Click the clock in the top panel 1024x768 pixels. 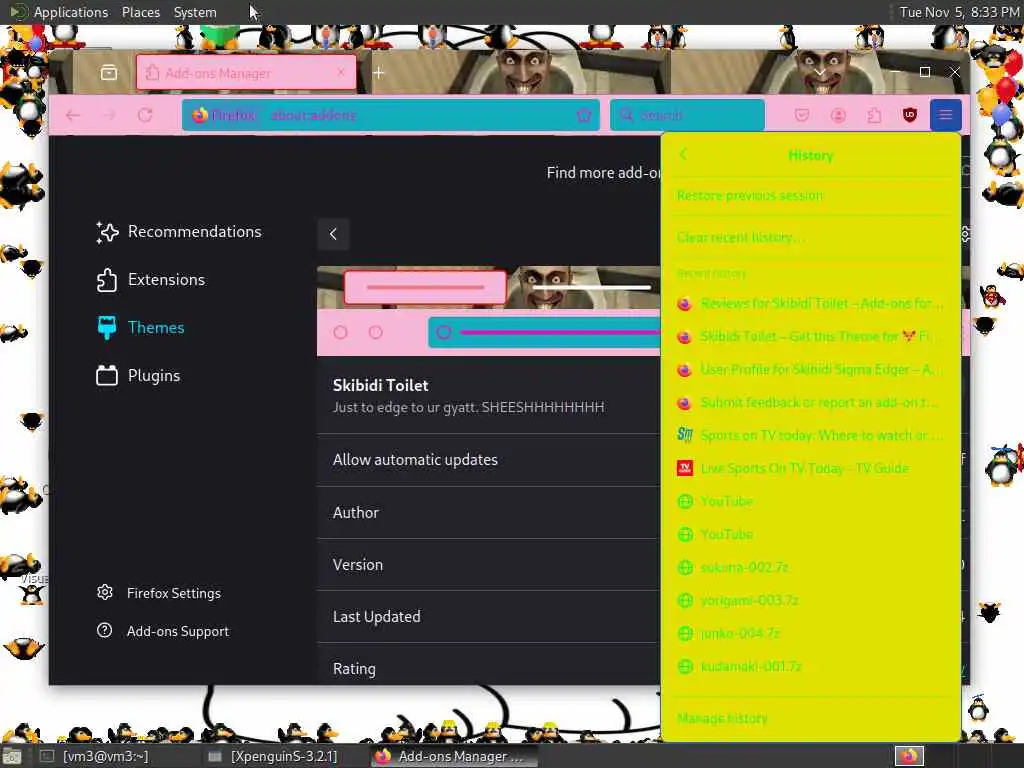click(x=959, y=12)
